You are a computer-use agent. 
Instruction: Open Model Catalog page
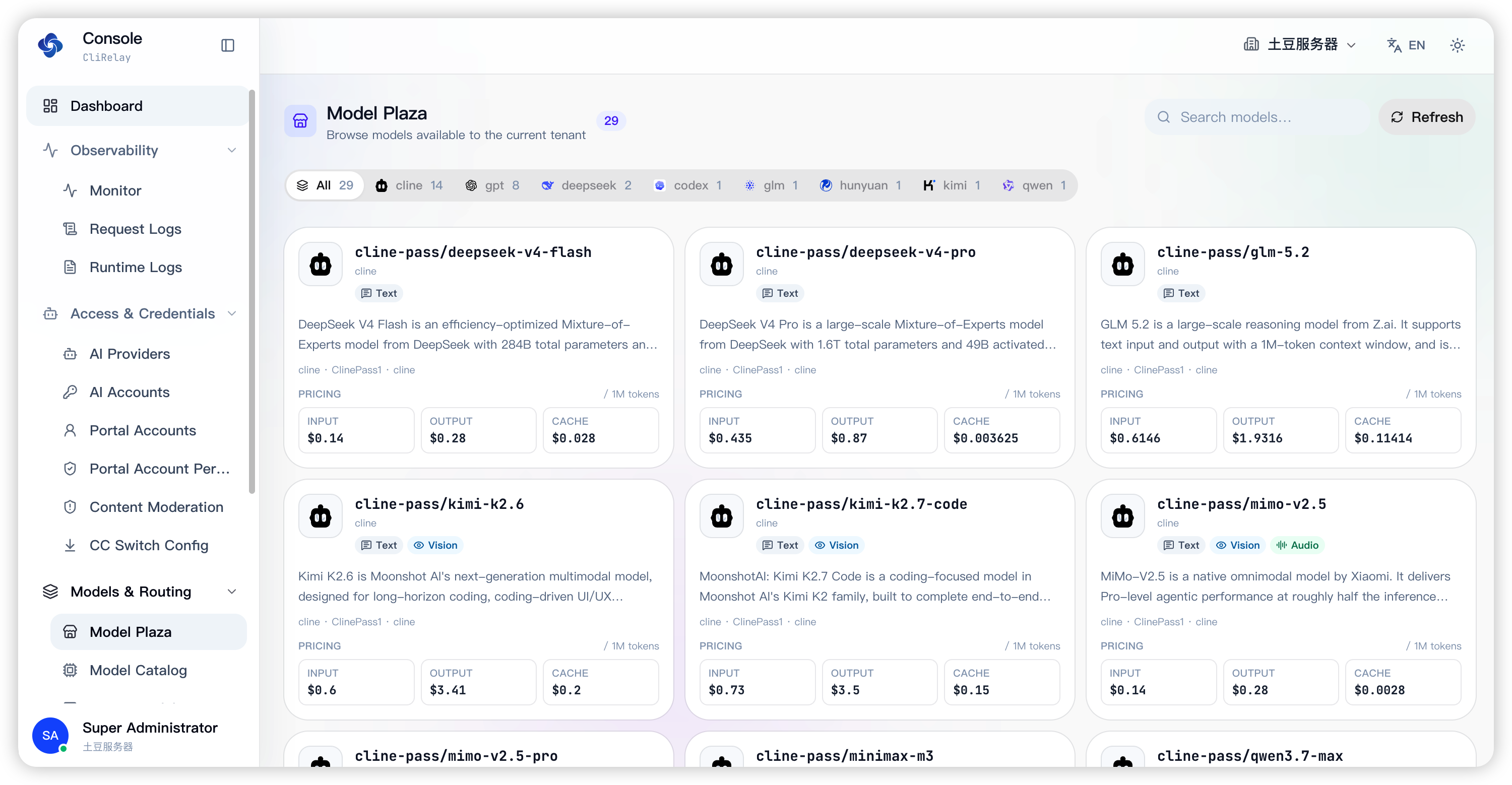click(x=148, y=670)
